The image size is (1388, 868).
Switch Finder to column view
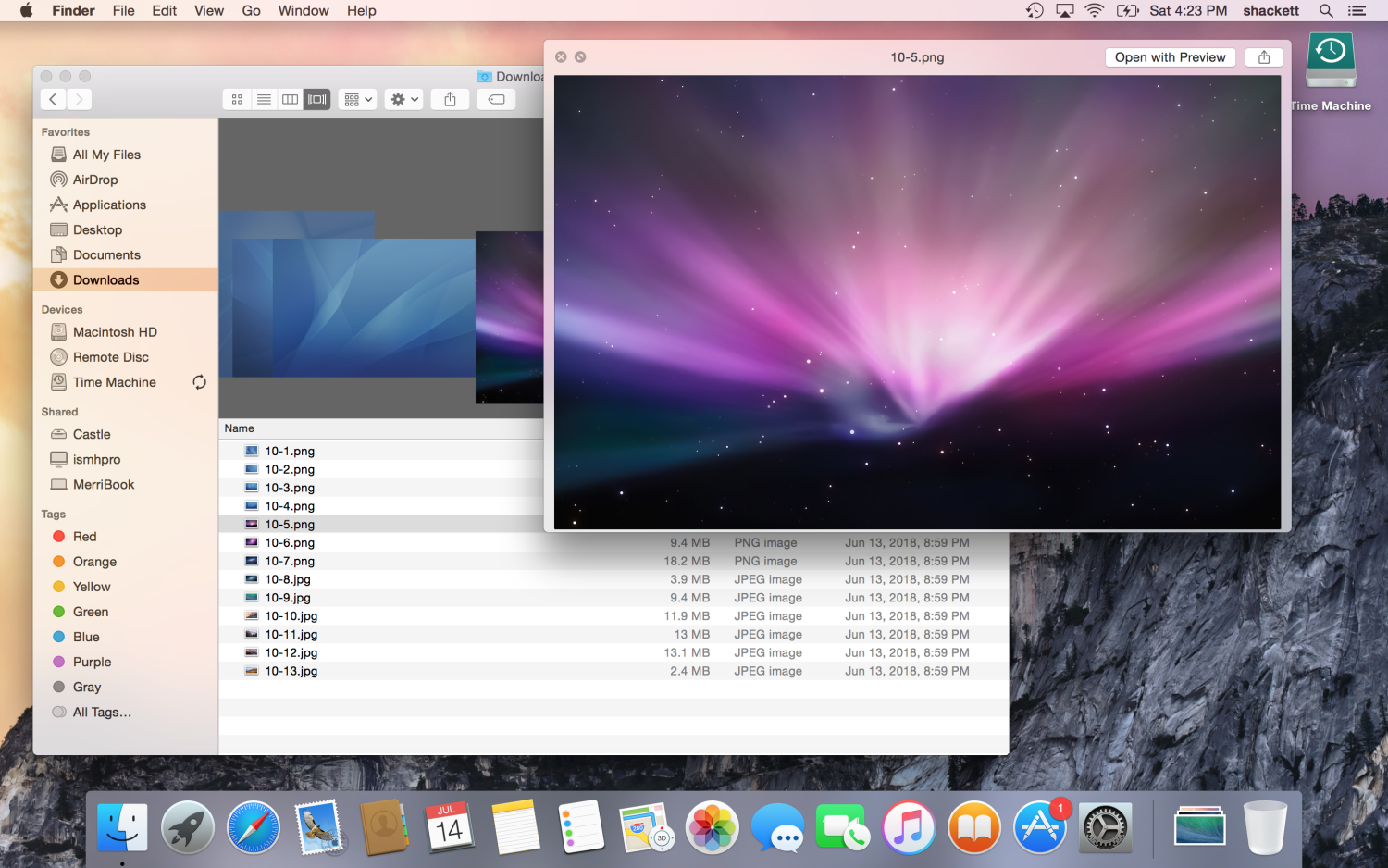tap(290, 99)
